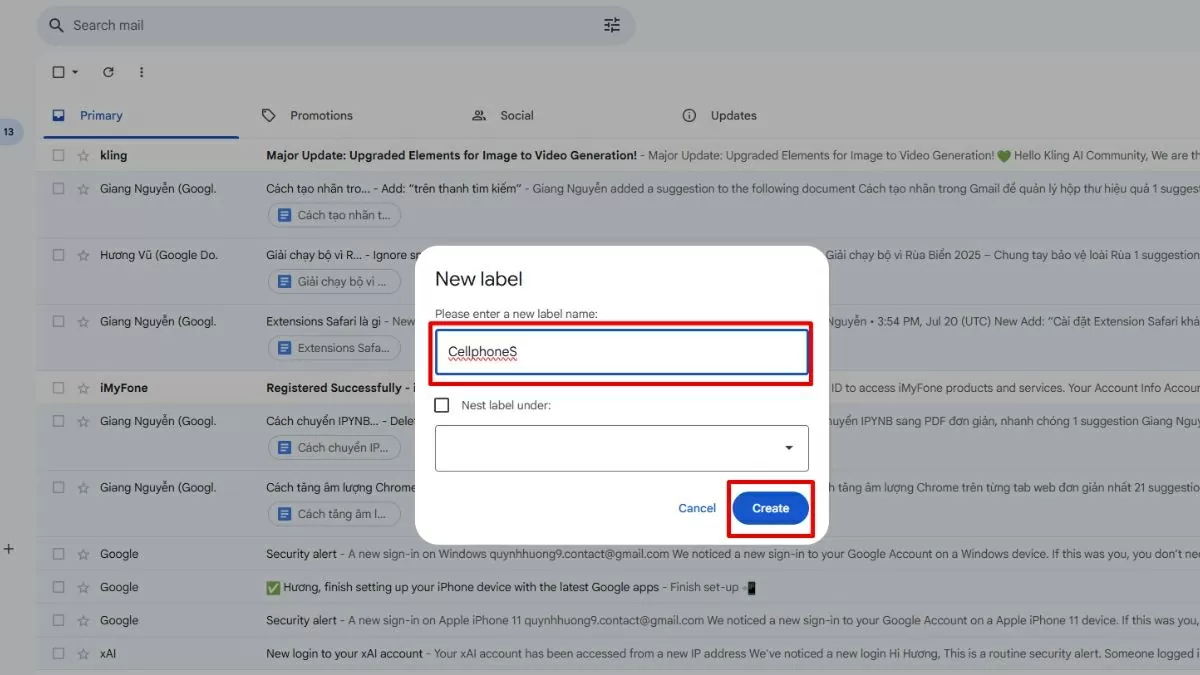Click the plus icon on left sidebar
The width and height of the screenshot is (1200, 675).
click(x=9, y=549)
